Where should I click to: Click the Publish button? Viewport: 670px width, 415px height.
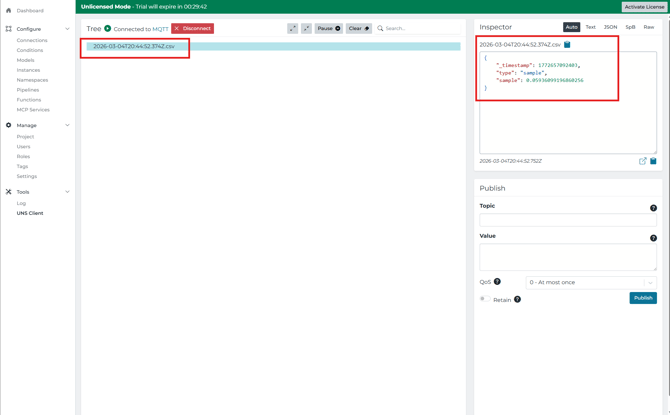643,298
